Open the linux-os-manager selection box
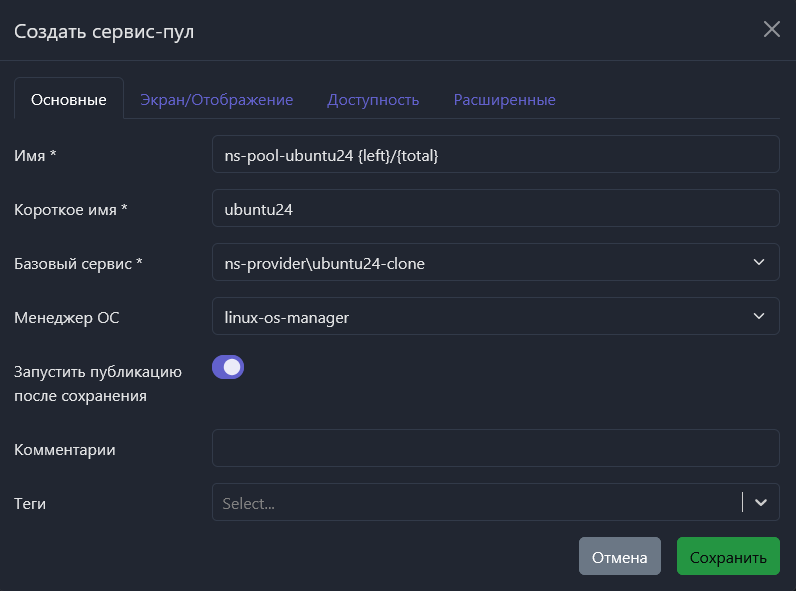The image size is (796, 591). (480, 316)
